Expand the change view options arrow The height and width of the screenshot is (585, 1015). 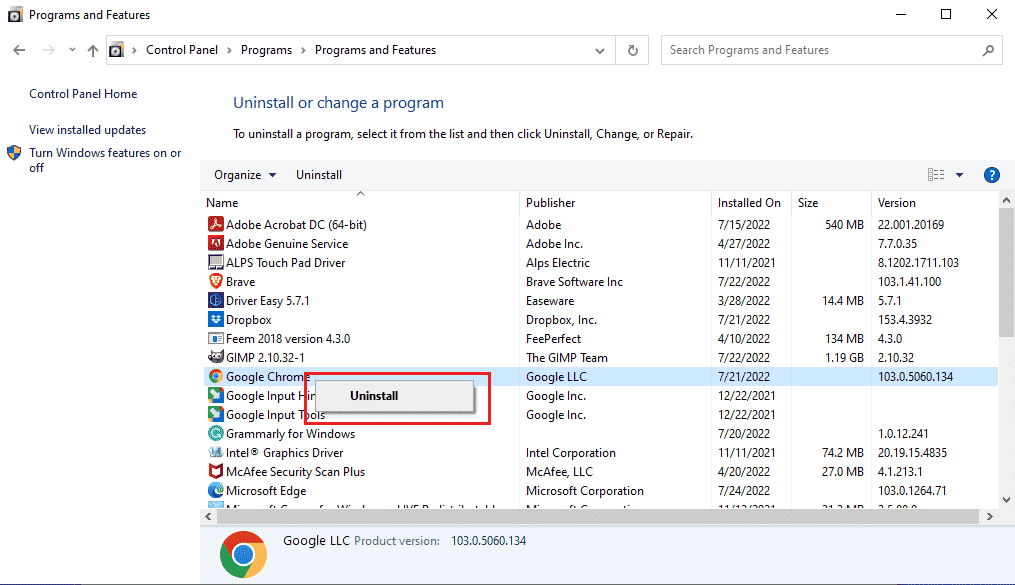click(960, 175)
